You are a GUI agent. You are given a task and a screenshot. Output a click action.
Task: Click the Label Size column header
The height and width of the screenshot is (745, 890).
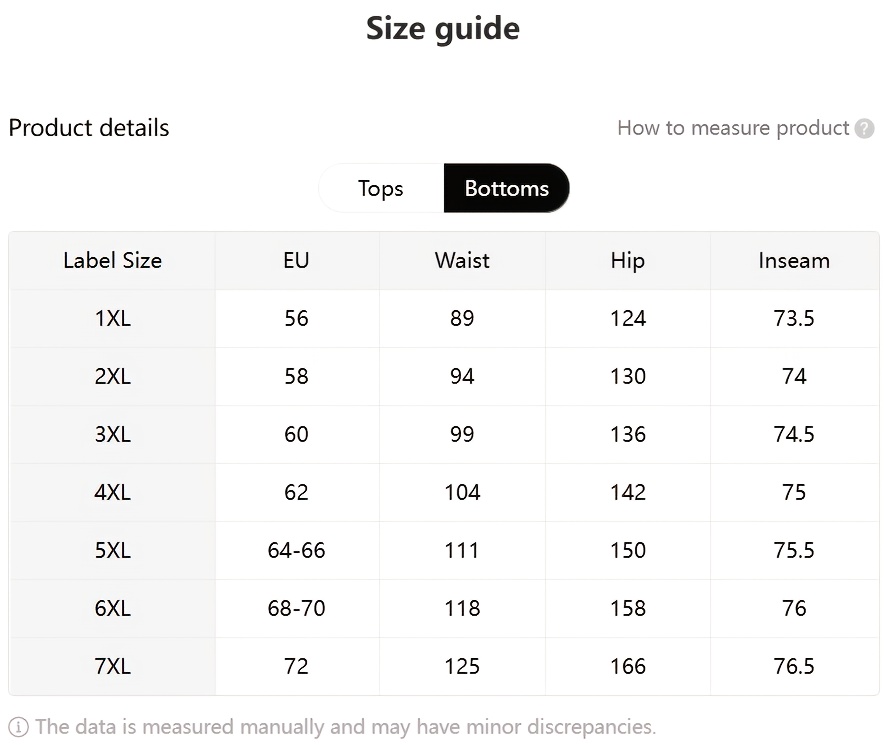[x=112, y=260]
